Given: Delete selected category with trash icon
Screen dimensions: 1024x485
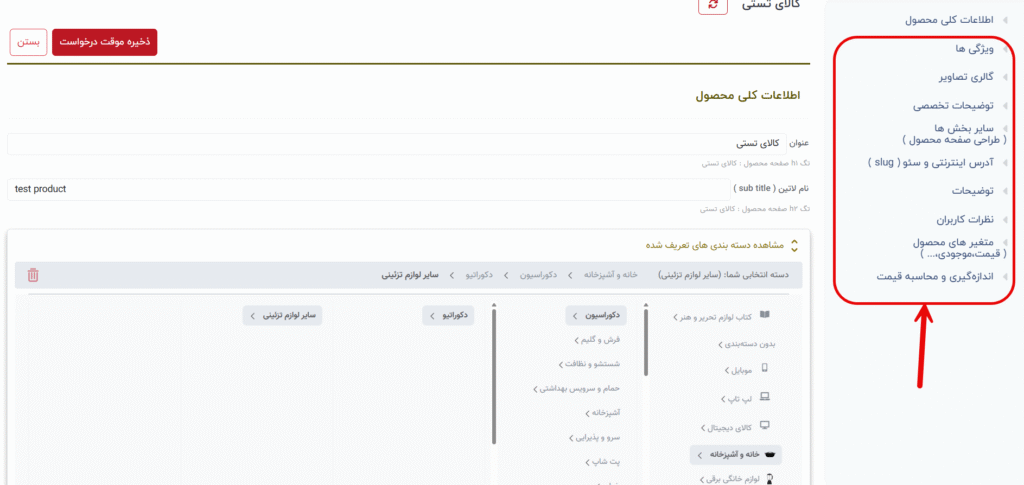Looking at the screenshot, I should (33, 275).
